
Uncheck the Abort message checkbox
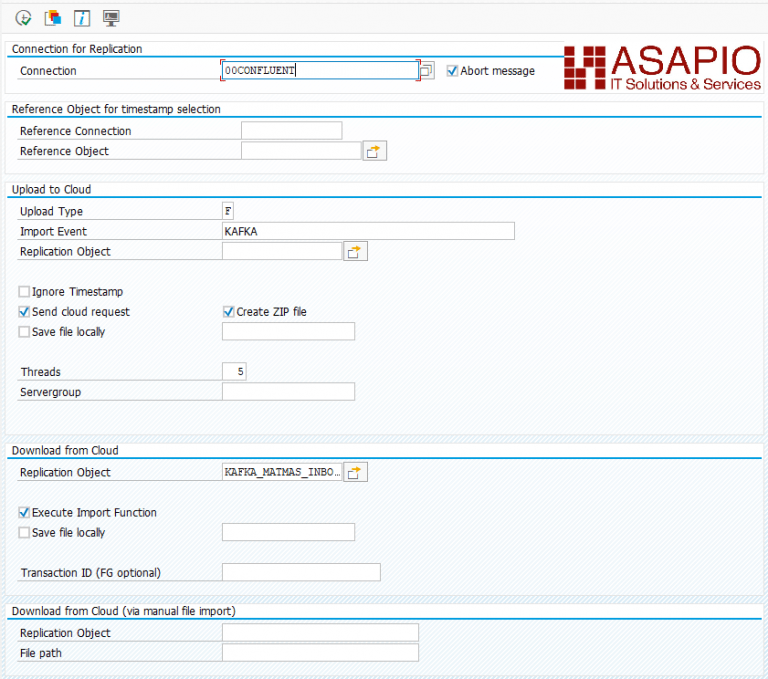[x=452, y=71]
